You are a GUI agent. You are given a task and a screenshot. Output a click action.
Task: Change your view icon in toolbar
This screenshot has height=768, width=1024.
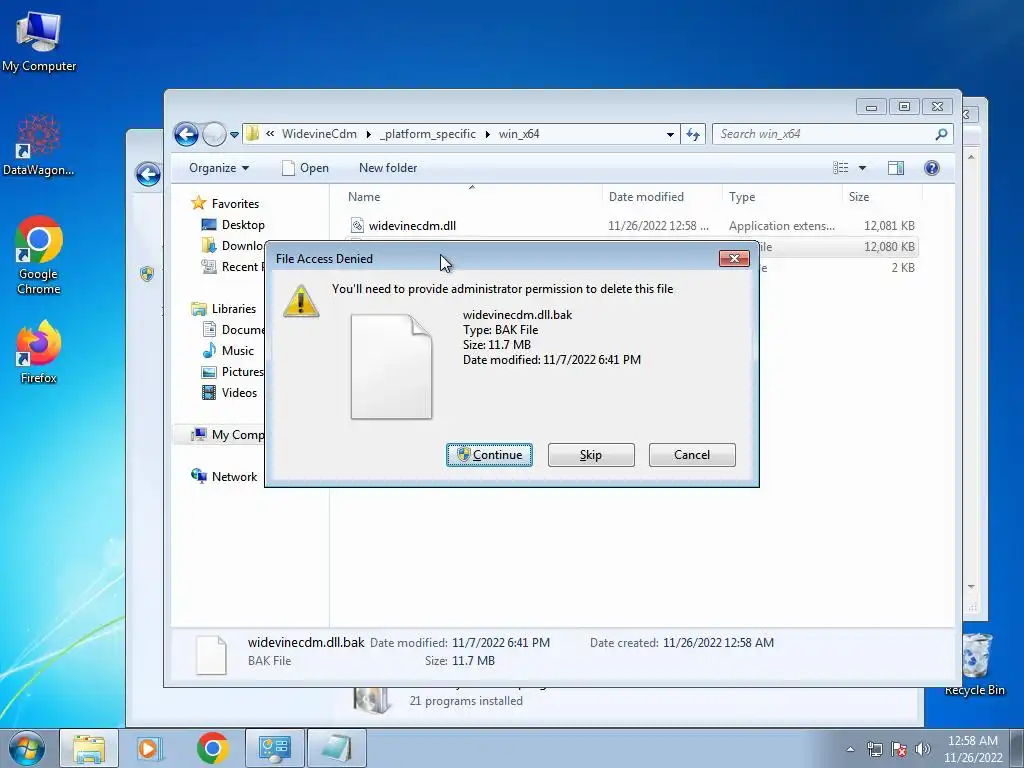point(840,168)
